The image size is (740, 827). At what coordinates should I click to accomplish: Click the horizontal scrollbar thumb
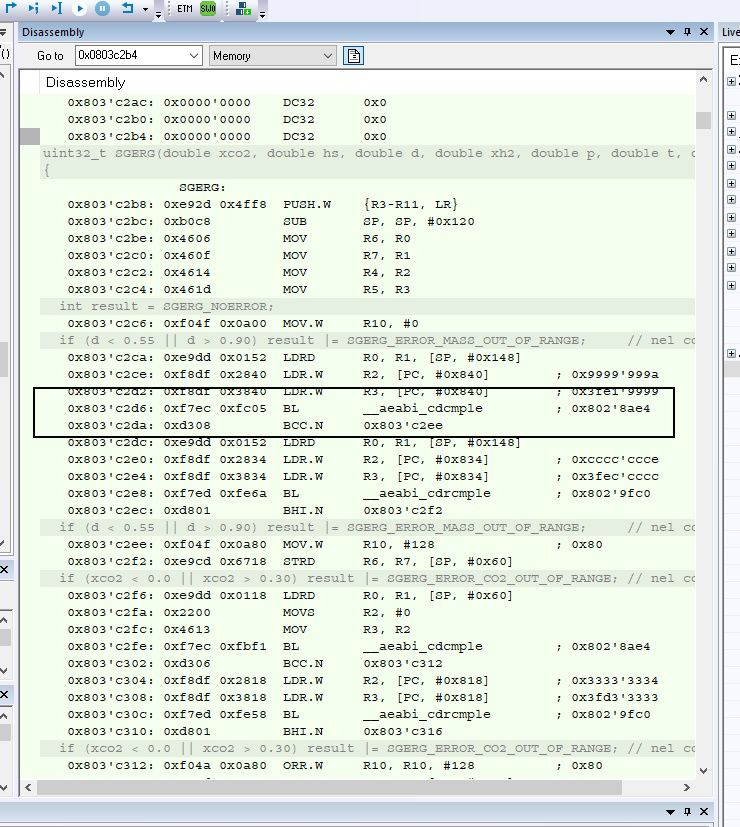[329, 787]
